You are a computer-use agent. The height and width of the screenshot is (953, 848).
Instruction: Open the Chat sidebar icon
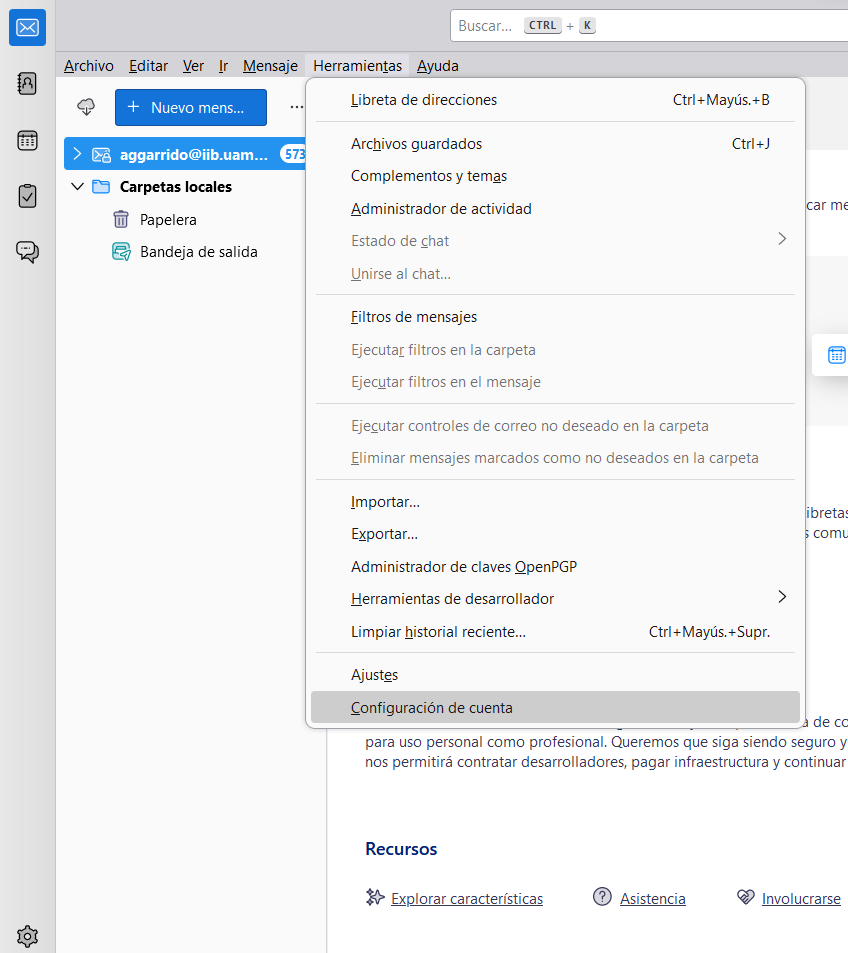[27, 252]
